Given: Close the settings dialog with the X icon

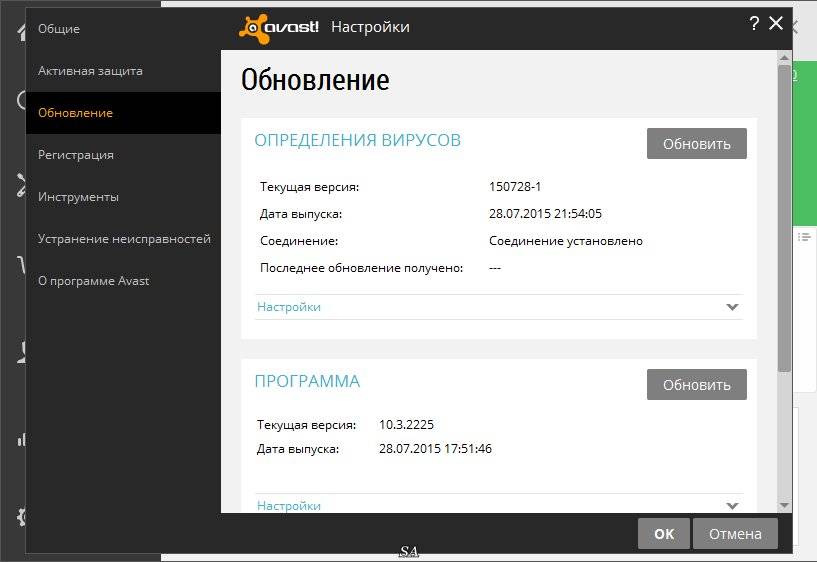Looking at the screenshot, I should 776,23.
